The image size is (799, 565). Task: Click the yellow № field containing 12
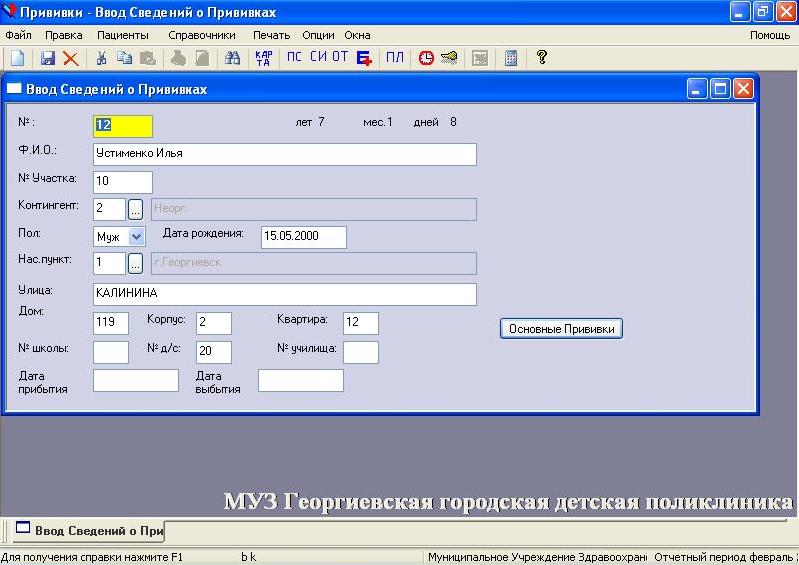point(123,126)
